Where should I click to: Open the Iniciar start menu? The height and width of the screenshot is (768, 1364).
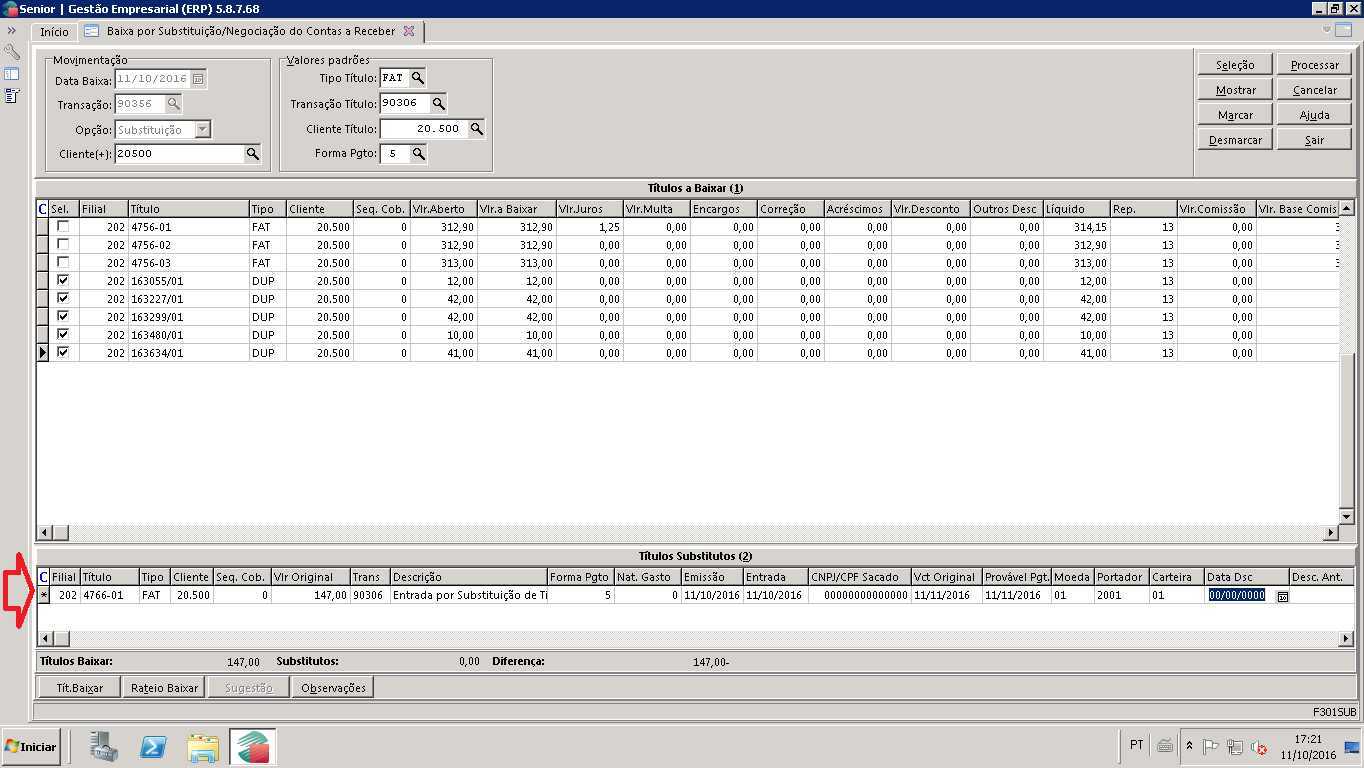(30, 746)
